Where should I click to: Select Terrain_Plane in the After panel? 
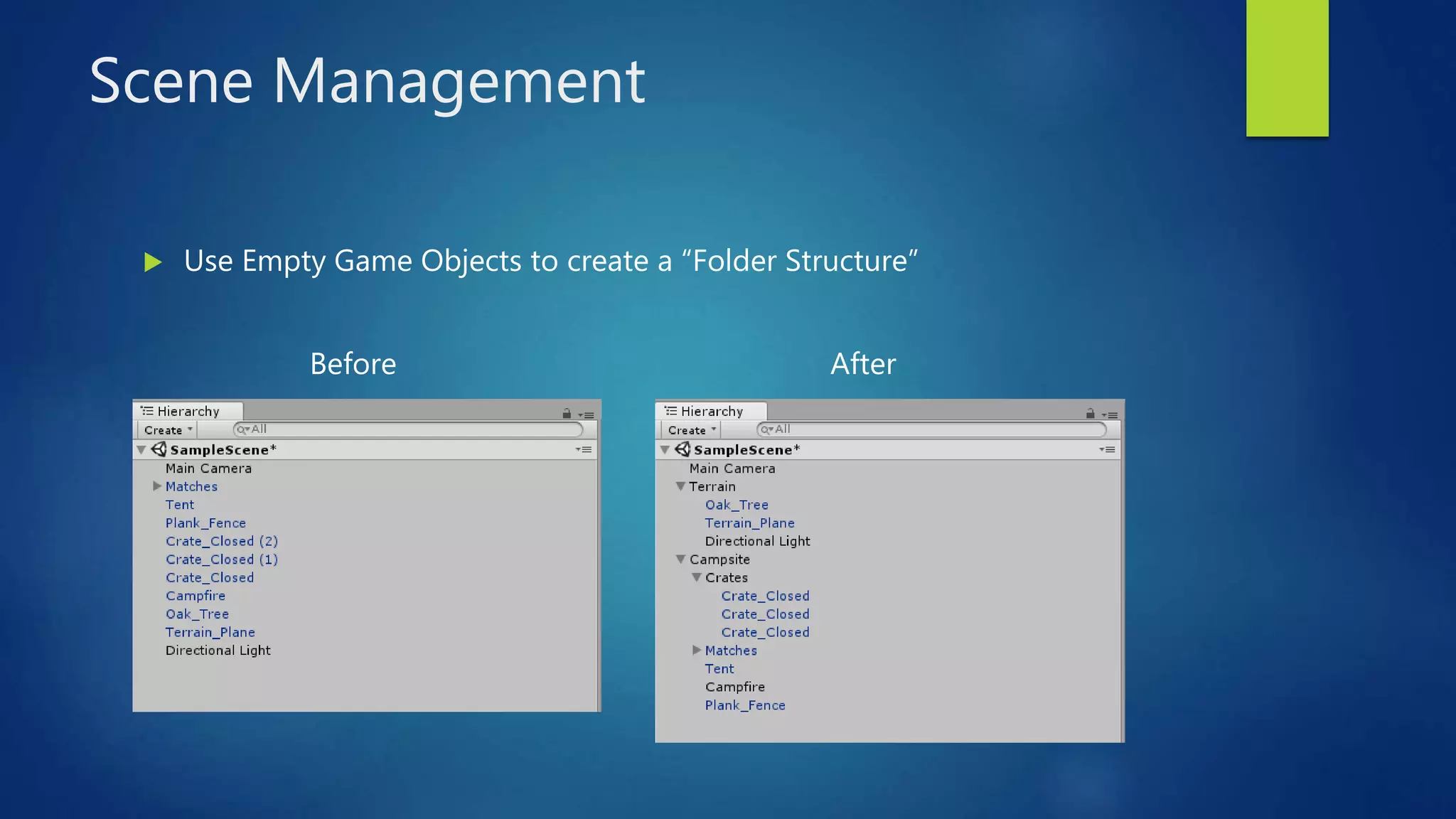pos(749,523)
